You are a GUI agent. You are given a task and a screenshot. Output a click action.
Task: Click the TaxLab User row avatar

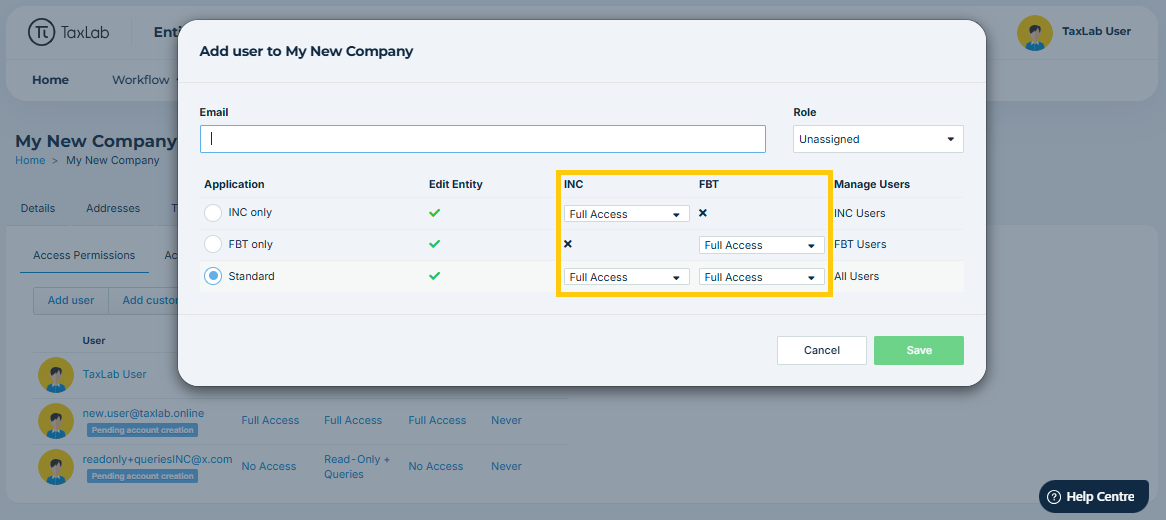tap(56, 374)
